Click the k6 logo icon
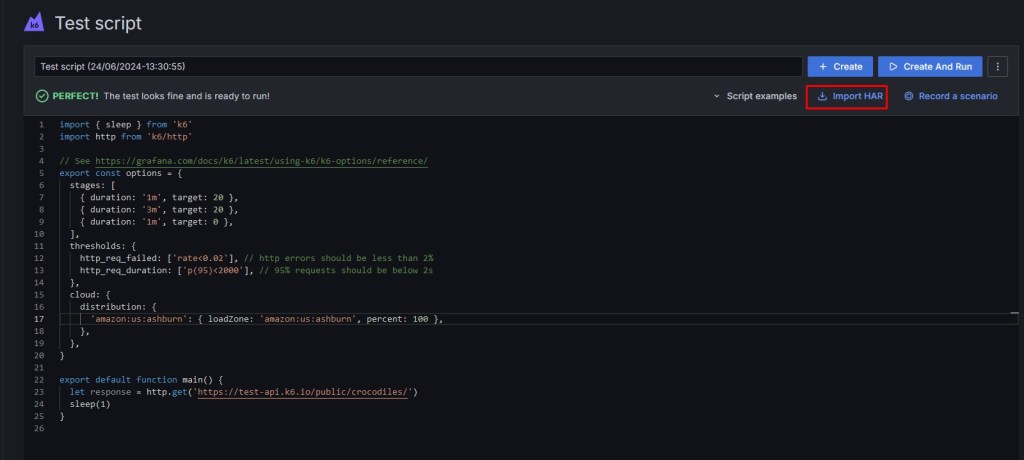Viewport: 1024px width, 460px height. coord(34,22)
